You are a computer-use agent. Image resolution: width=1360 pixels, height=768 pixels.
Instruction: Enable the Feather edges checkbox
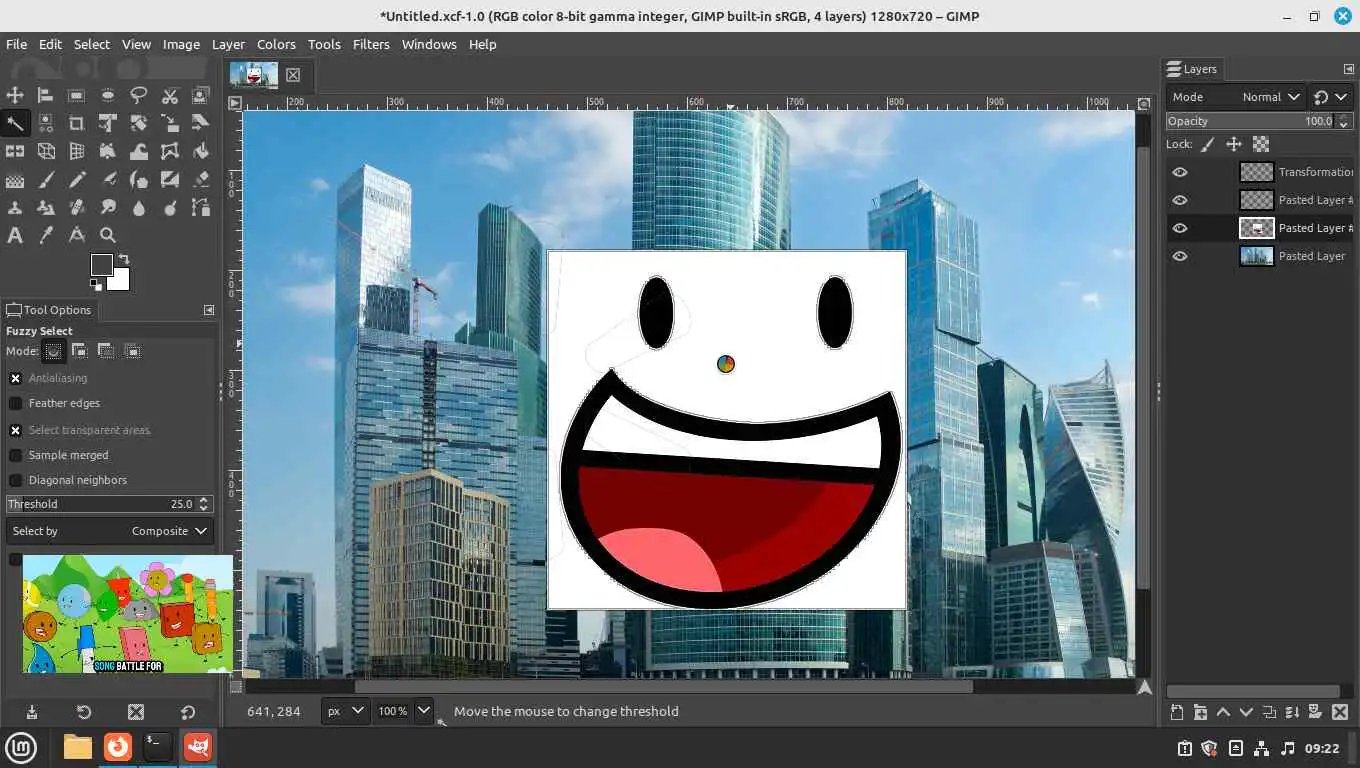click(x=15, y=403)
